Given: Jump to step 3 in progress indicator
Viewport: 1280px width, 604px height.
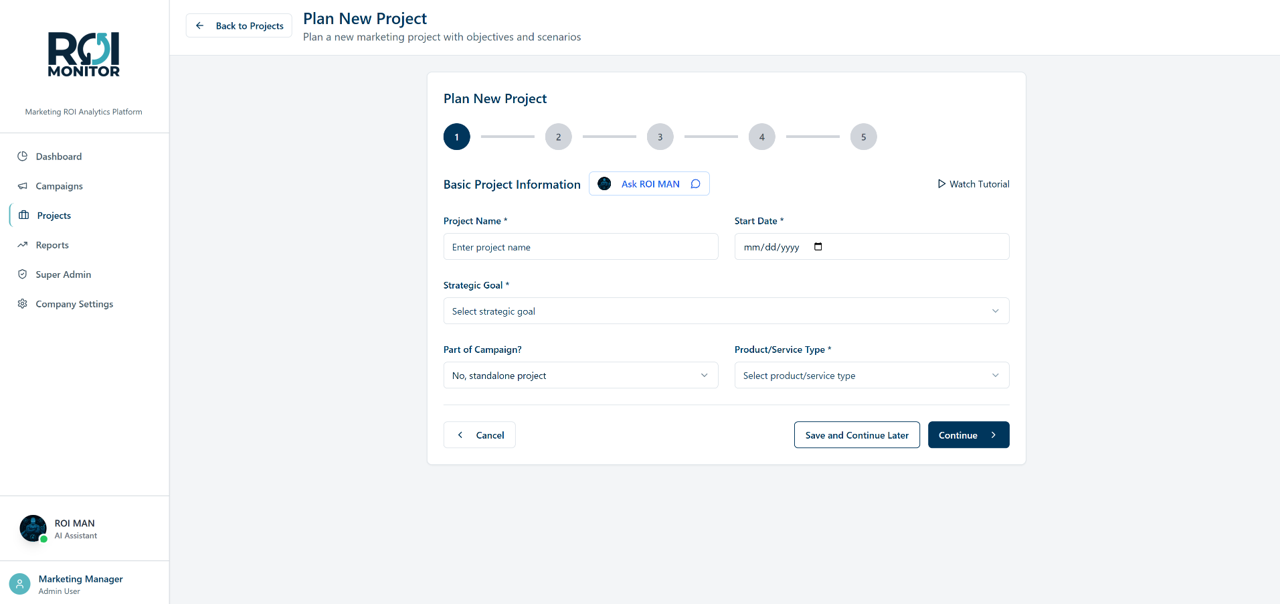Looking at the screenshot, I should (660, 137).
